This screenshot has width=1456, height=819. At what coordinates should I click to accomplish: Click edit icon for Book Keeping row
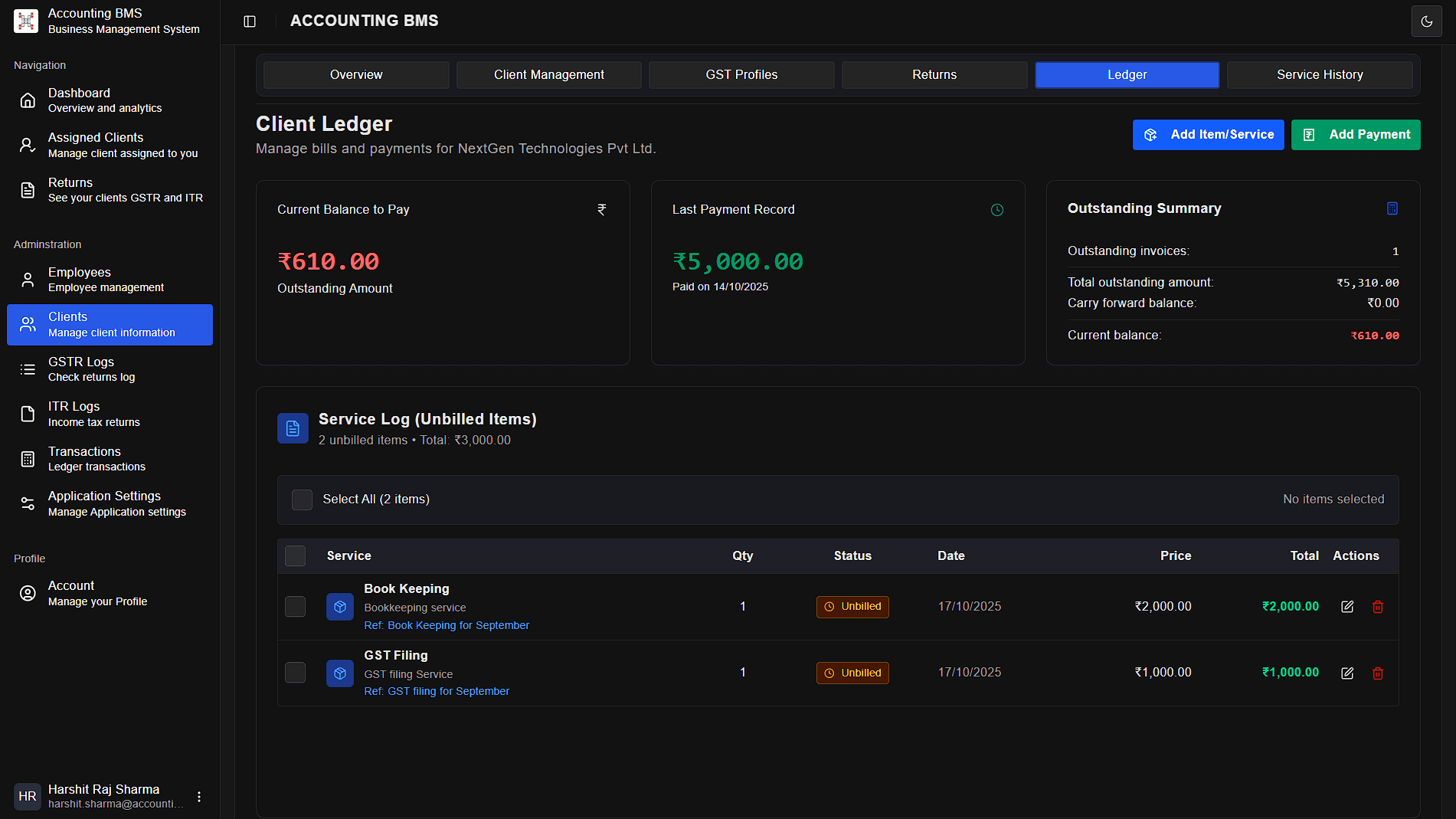1347,607
